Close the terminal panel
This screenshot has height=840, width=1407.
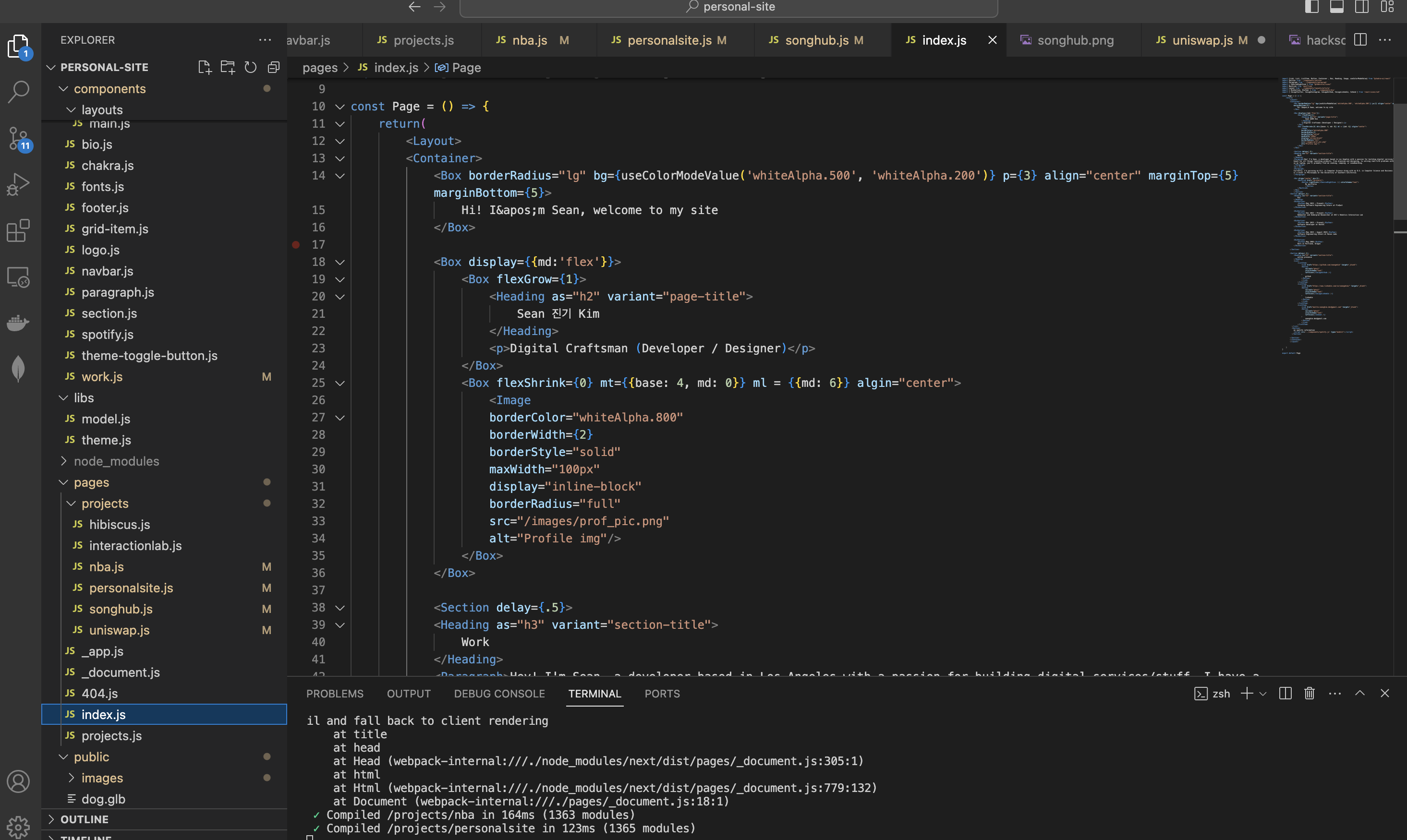click(x=1385, y=694)
